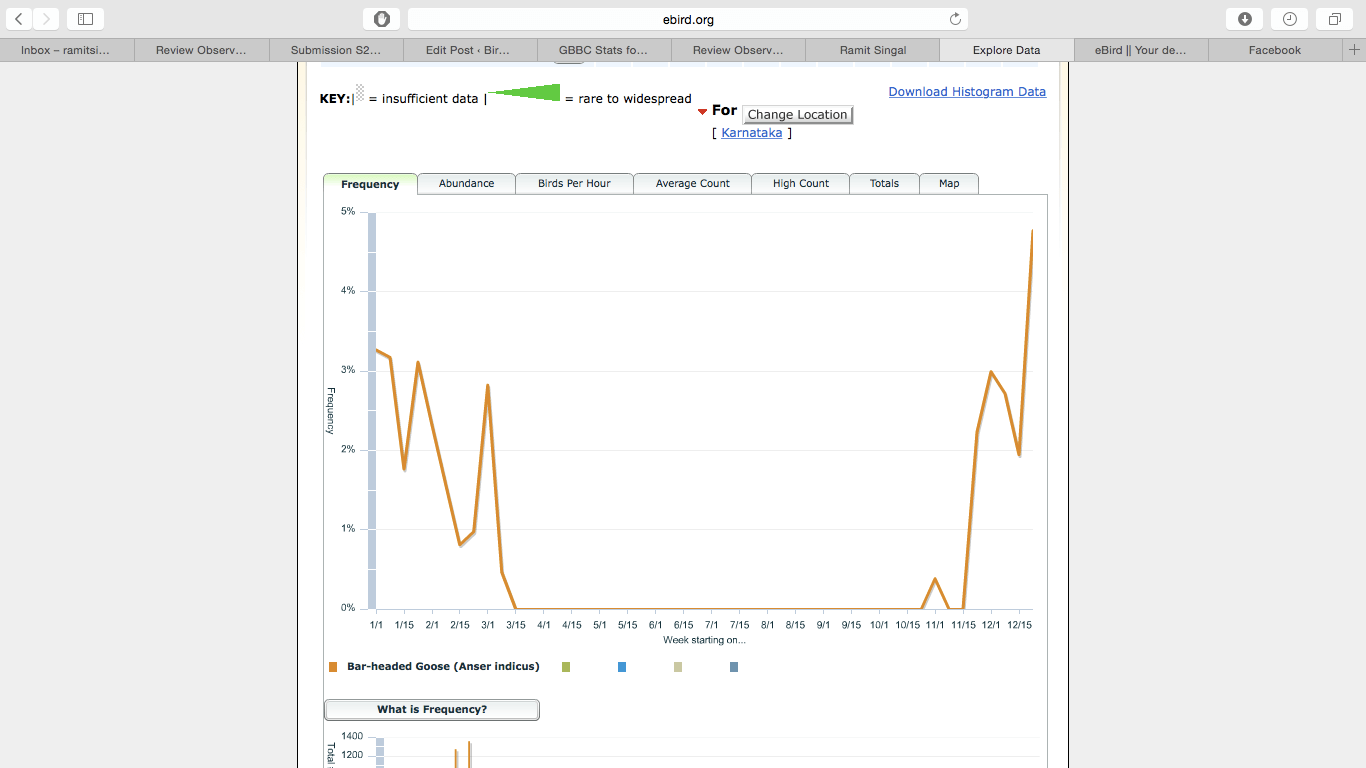Screen dimensions: 1366x768
Task: Open the Safari history clock button
Action: pyautogui.click(x=1290, y=19)
